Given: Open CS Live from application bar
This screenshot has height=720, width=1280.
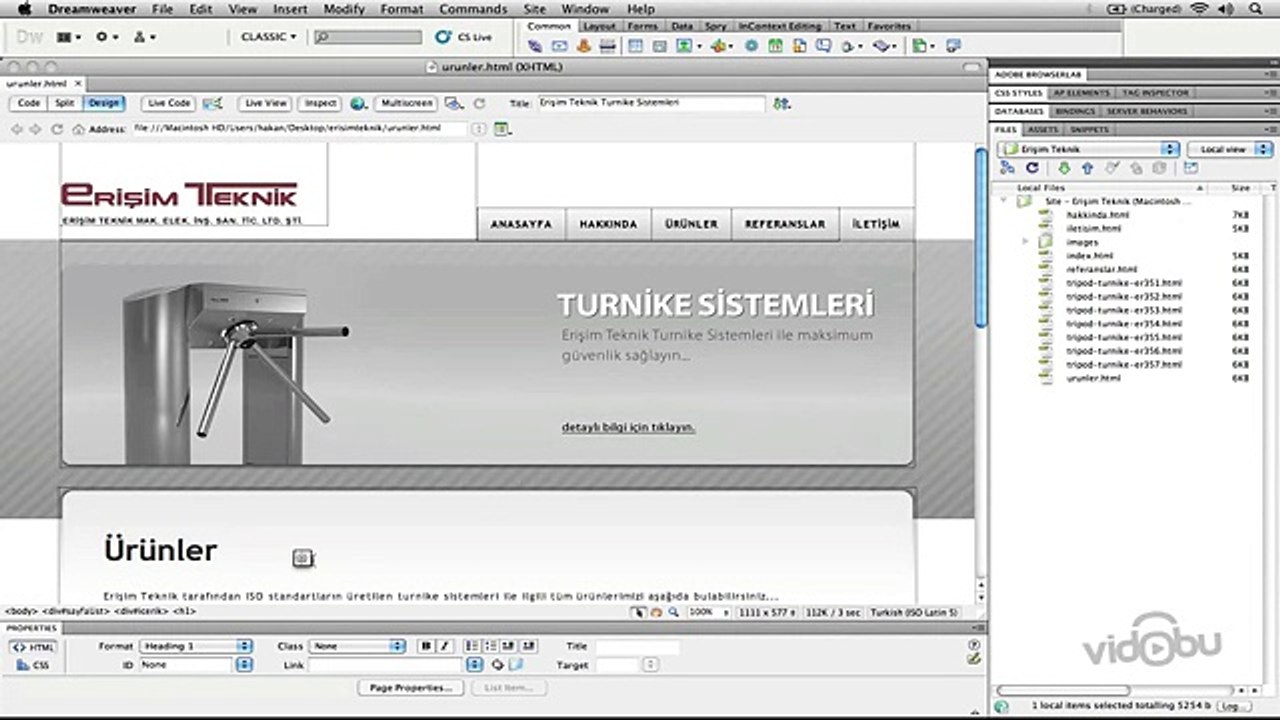Looking at the screenshot, I should coord(464,37).
